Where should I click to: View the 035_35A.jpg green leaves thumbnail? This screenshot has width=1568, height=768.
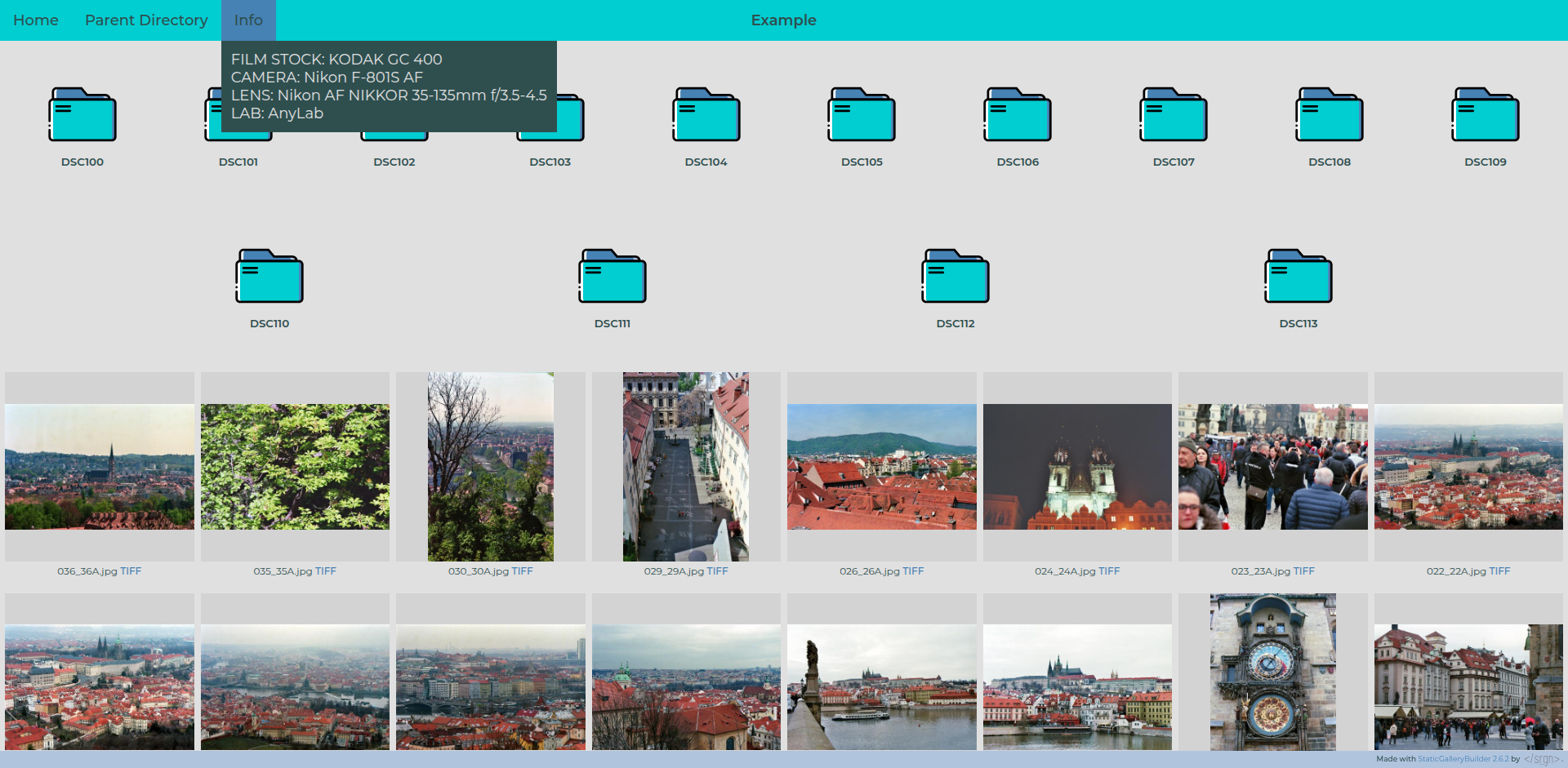click(295, 467)
